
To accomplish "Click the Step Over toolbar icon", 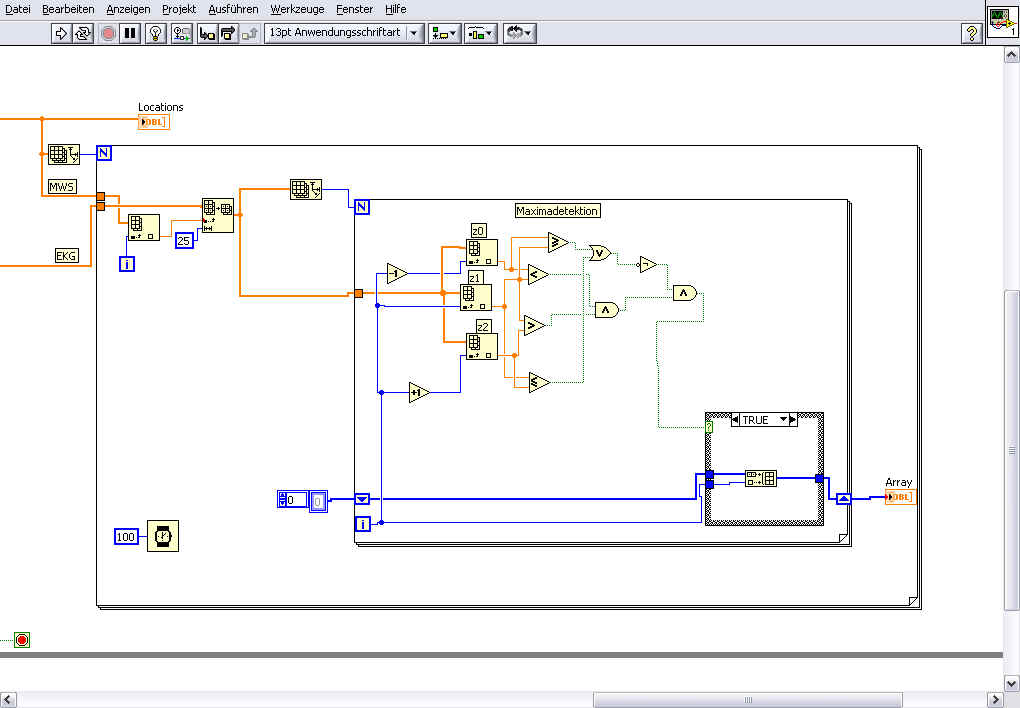I will (x=228, y=33).
